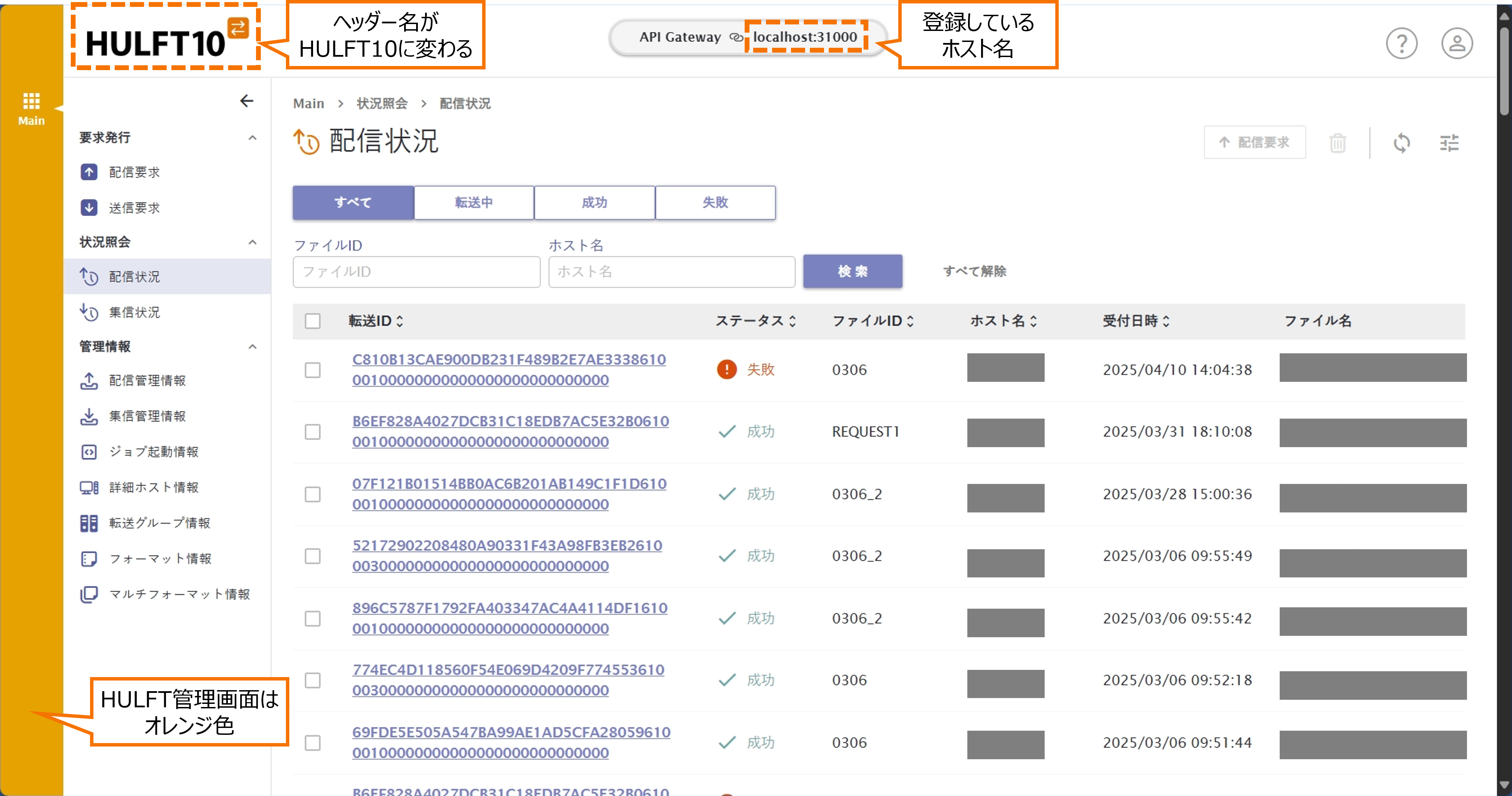Image resolution: width=1512 pixels, height=796 pixels.
Task: Click the ファイルID input field
Action: pos(416,272)
